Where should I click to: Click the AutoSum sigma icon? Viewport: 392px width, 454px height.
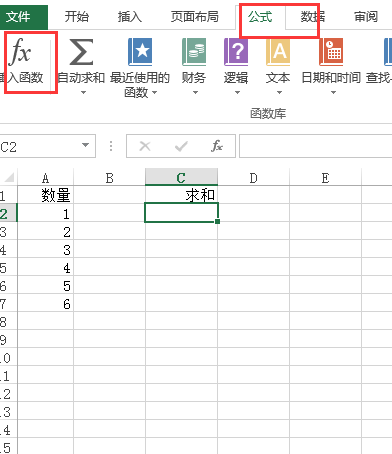81,52
